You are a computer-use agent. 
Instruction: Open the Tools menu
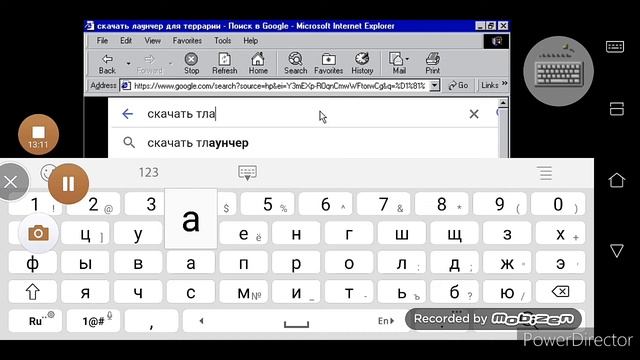tap(222, 41)
